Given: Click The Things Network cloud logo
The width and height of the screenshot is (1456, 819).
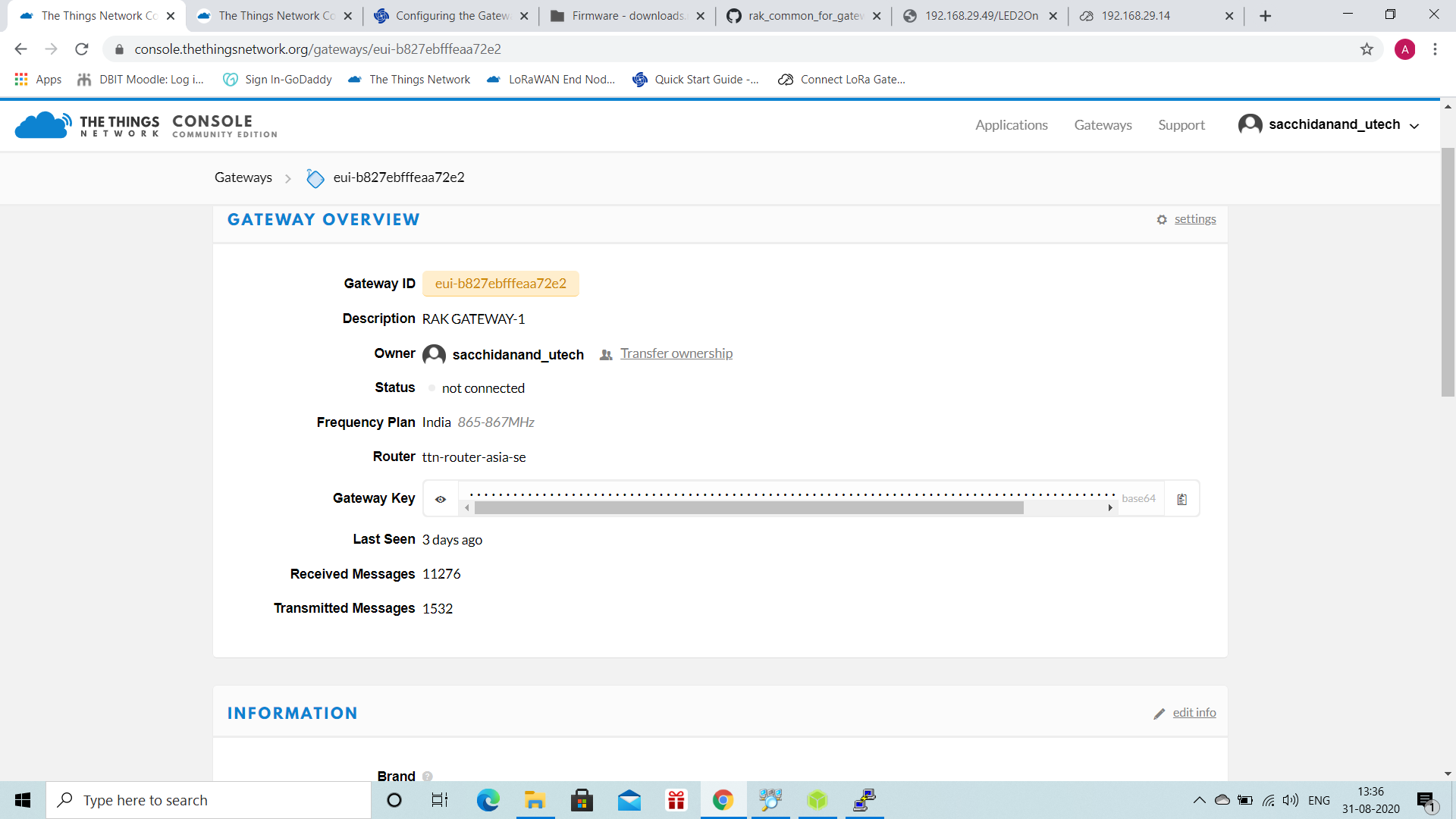Looking at the screenshot, I should pos(43,124).
